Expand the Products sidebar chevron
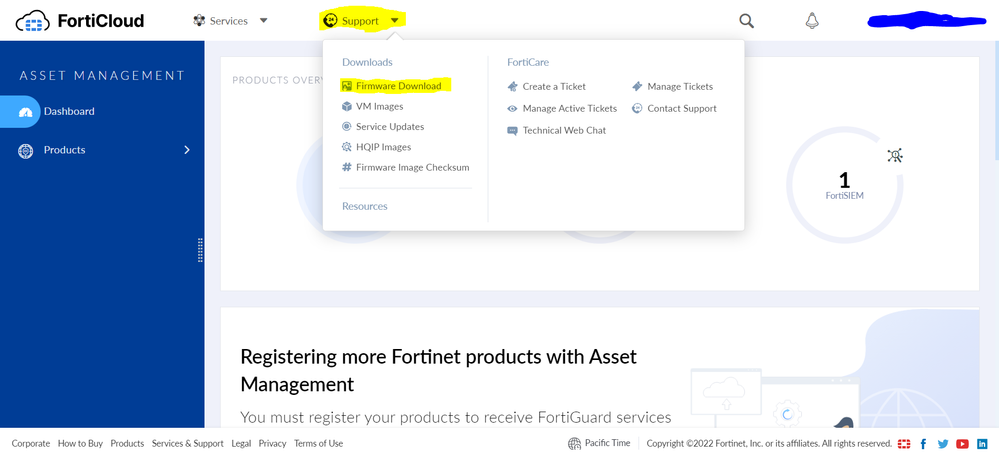This screenshot has width=999, height=456. pyautogui.click(x=187, y=150)
